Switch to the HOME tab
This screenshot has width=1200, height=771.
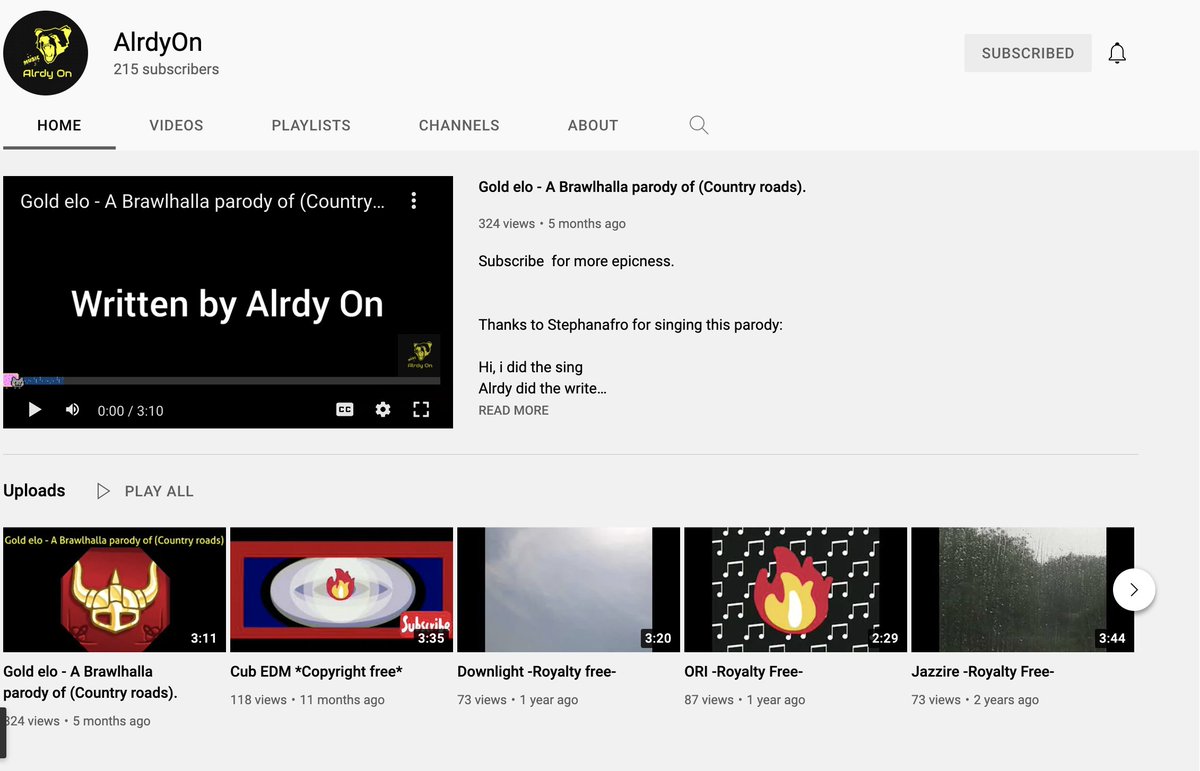tap(59, 125)
